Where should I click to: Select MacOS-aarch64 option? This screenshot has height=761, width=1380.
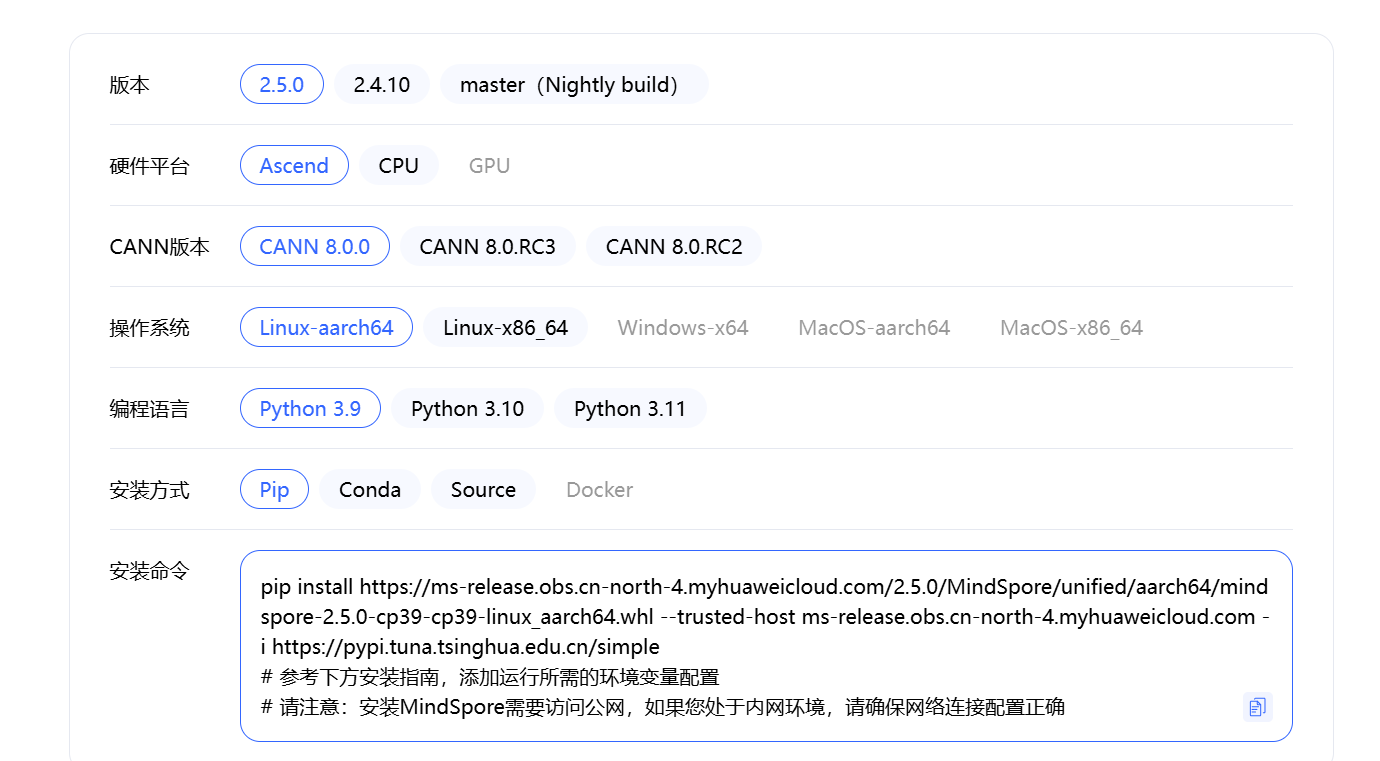pyautogui.click(x=874, y=328)
